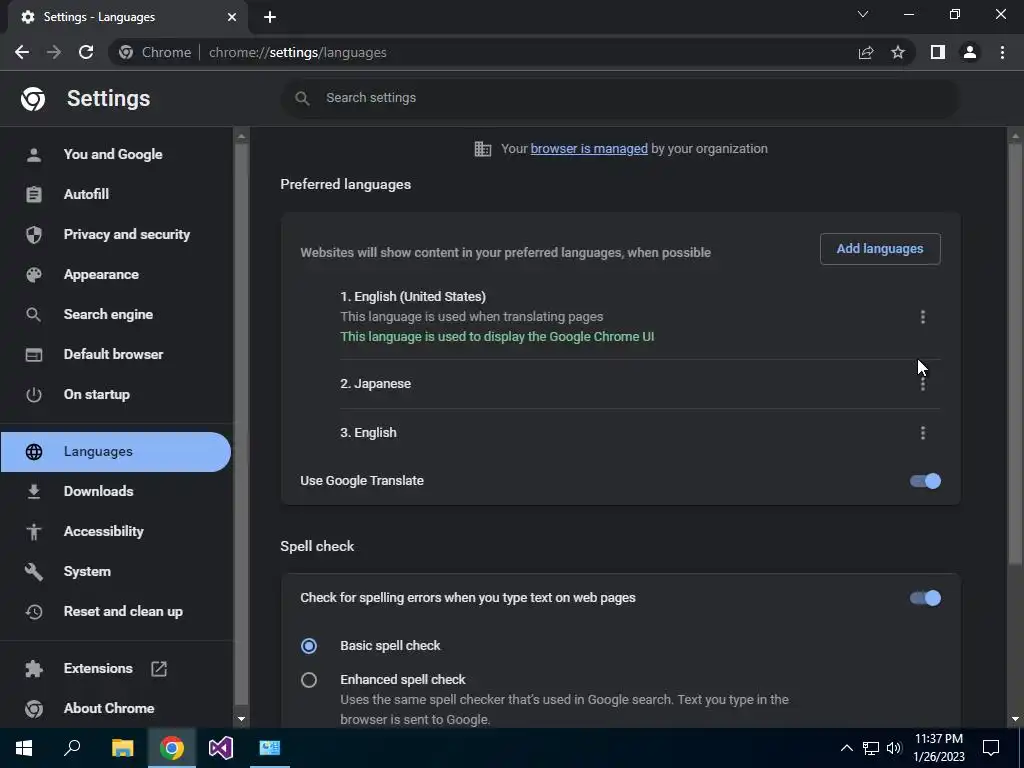Open Search engine settings
This screenshot has width=1024, height=768.
(x=116, y=314)
